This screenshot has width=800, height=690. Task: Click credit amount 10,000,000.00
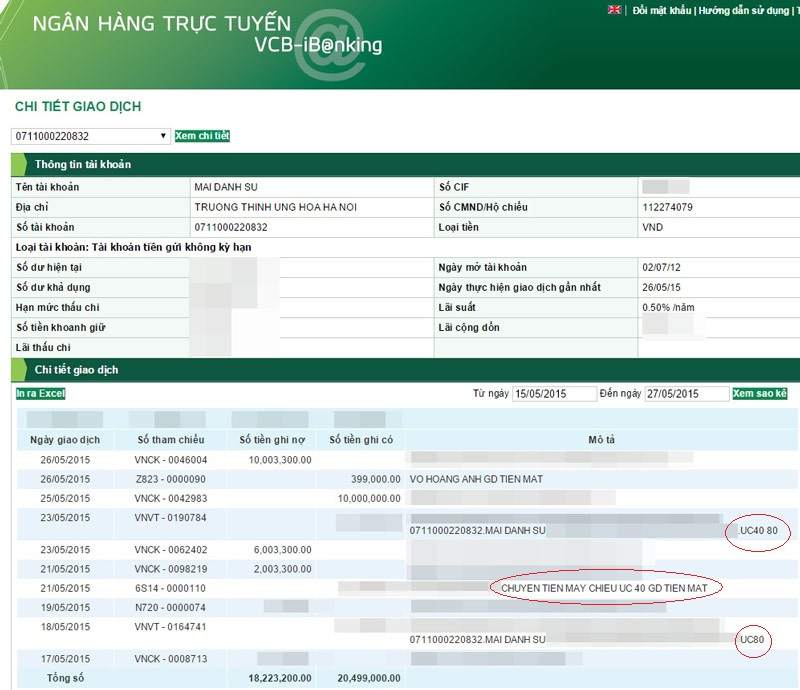click(369, 499)
